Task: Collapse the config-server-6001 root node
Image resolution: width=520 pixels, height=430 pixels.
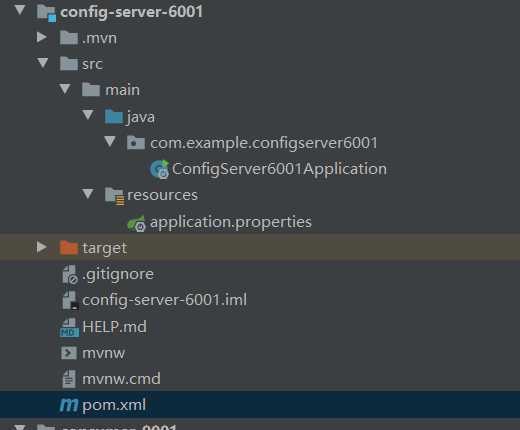Action: (20, 10)
